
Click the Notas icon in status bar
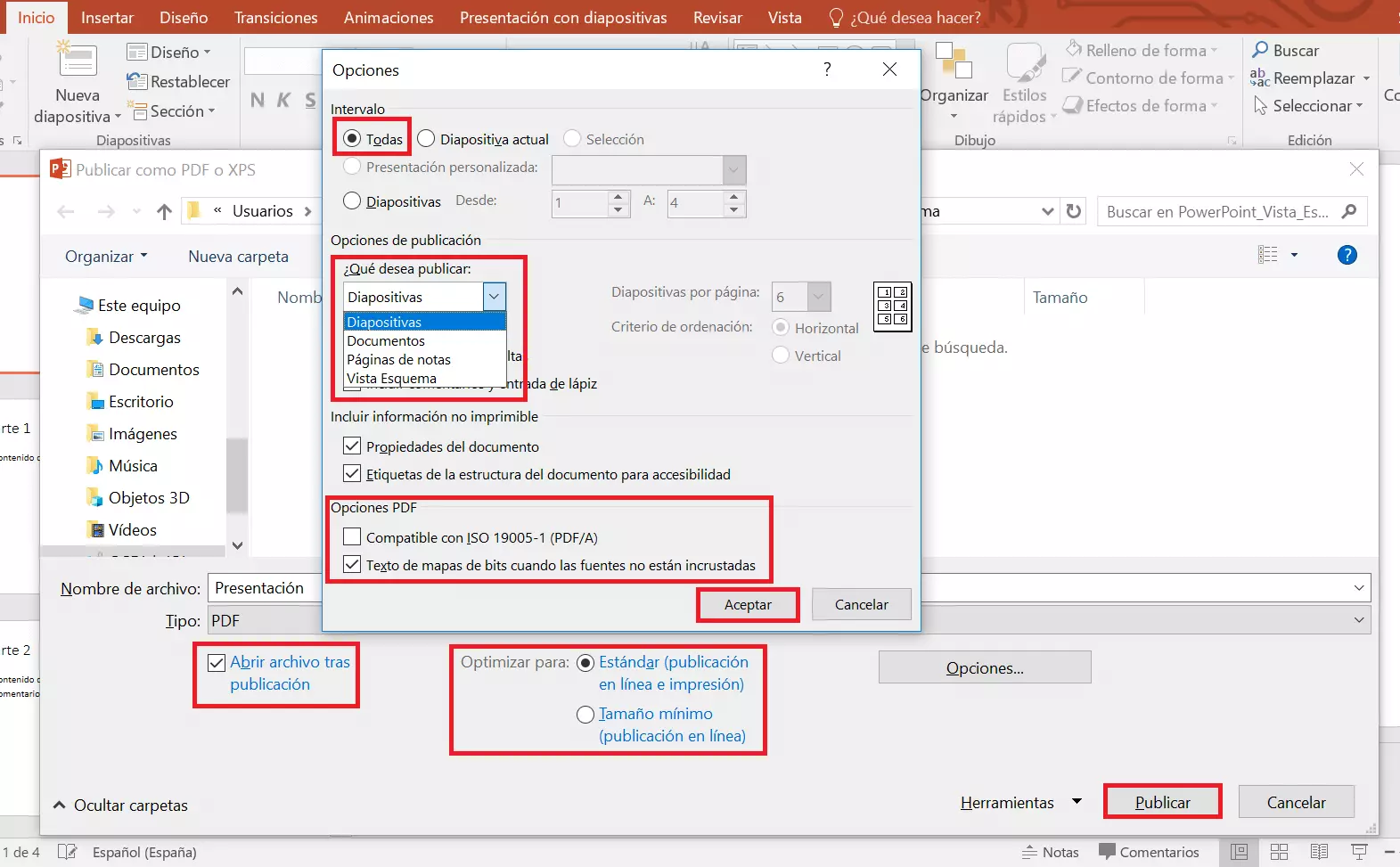pyautogui.click(x=1030, y=852)
